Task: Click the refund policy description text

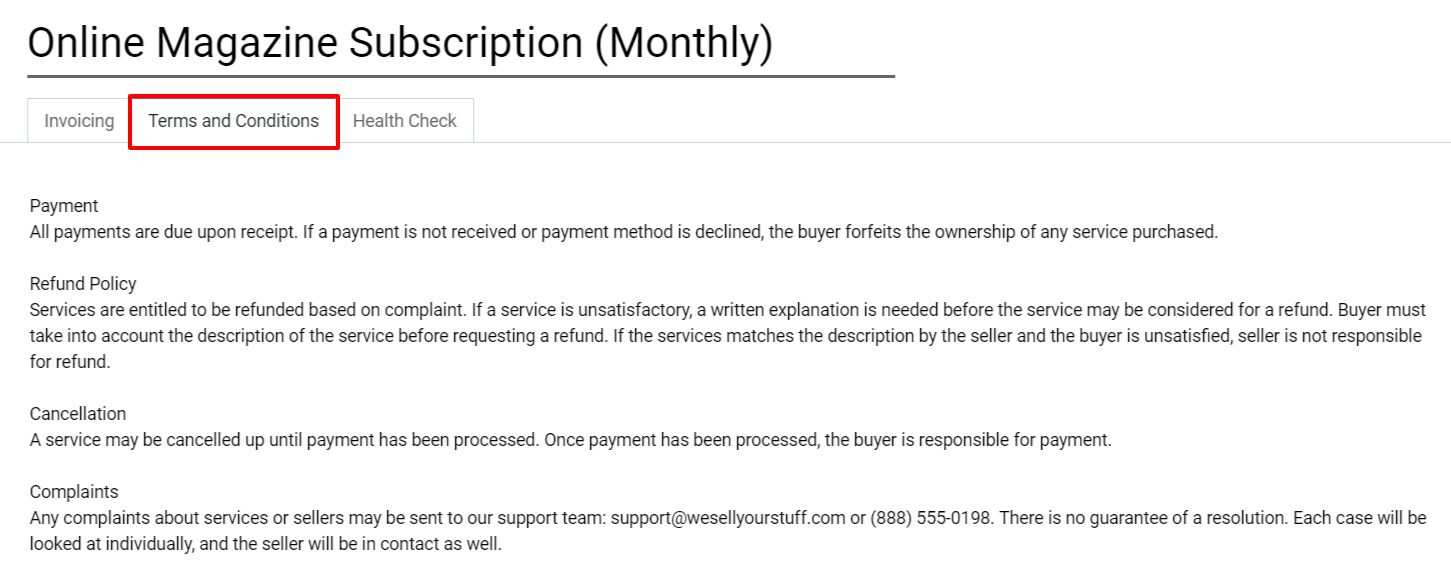Action: tap(700, 336)
